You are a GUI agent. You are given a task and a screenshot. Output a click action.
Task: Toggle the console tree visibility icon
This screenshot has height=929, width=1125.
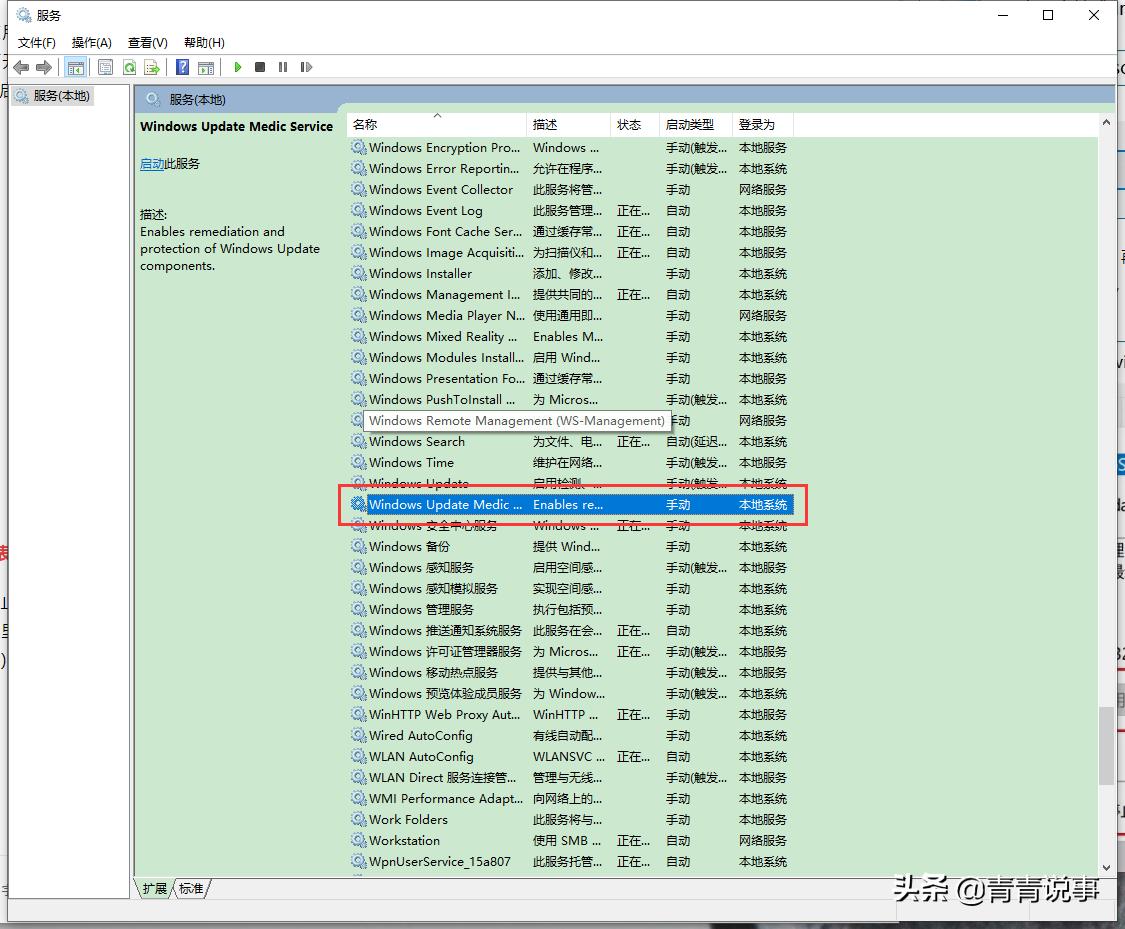pyautogui.click(x=76, y=67)
